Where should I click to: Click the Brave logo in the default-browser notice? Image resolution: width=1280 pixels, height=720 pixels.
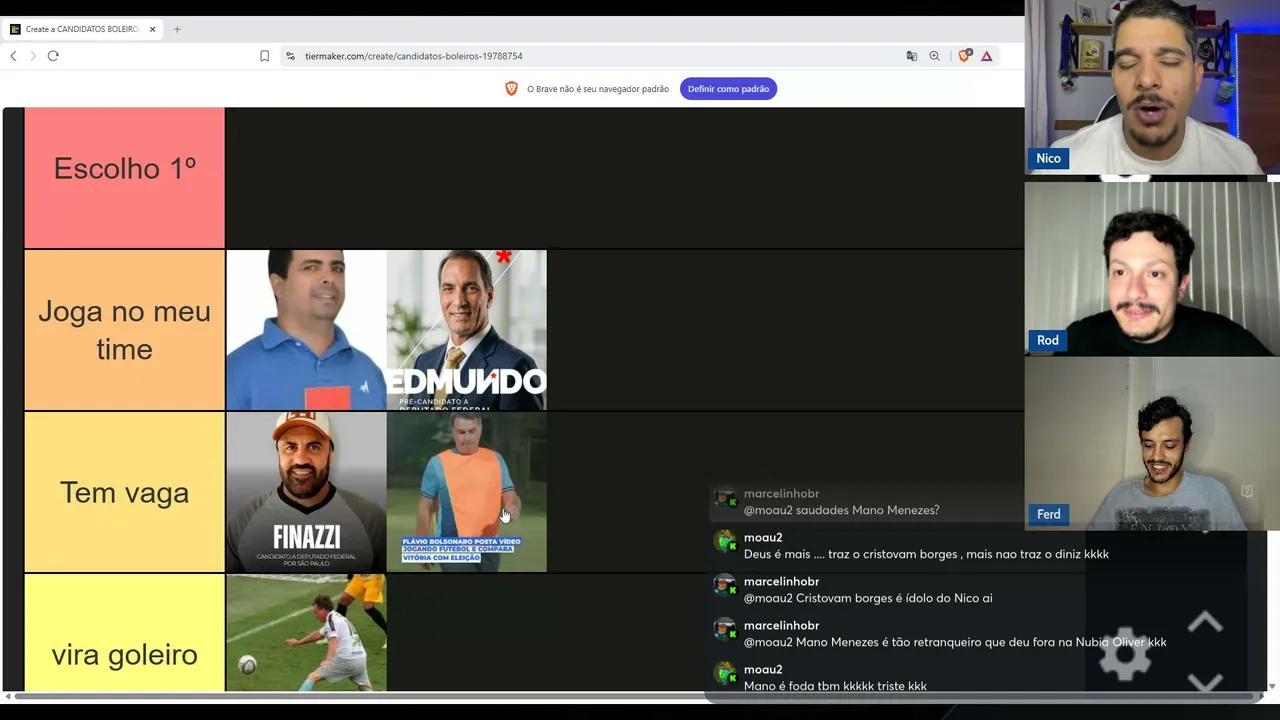pos(511,89)
